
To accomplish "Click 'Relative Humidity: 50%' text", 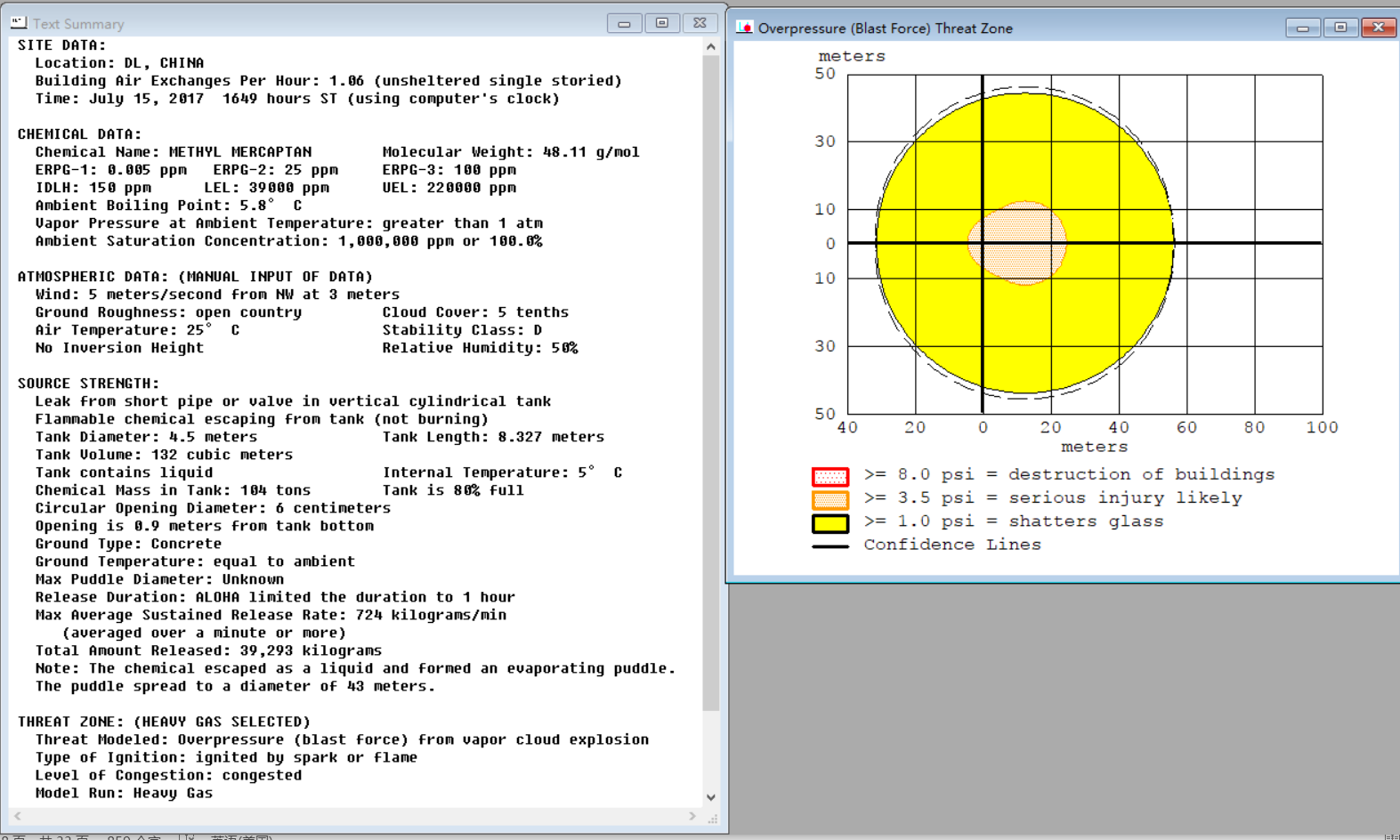I will pos(480,348).
